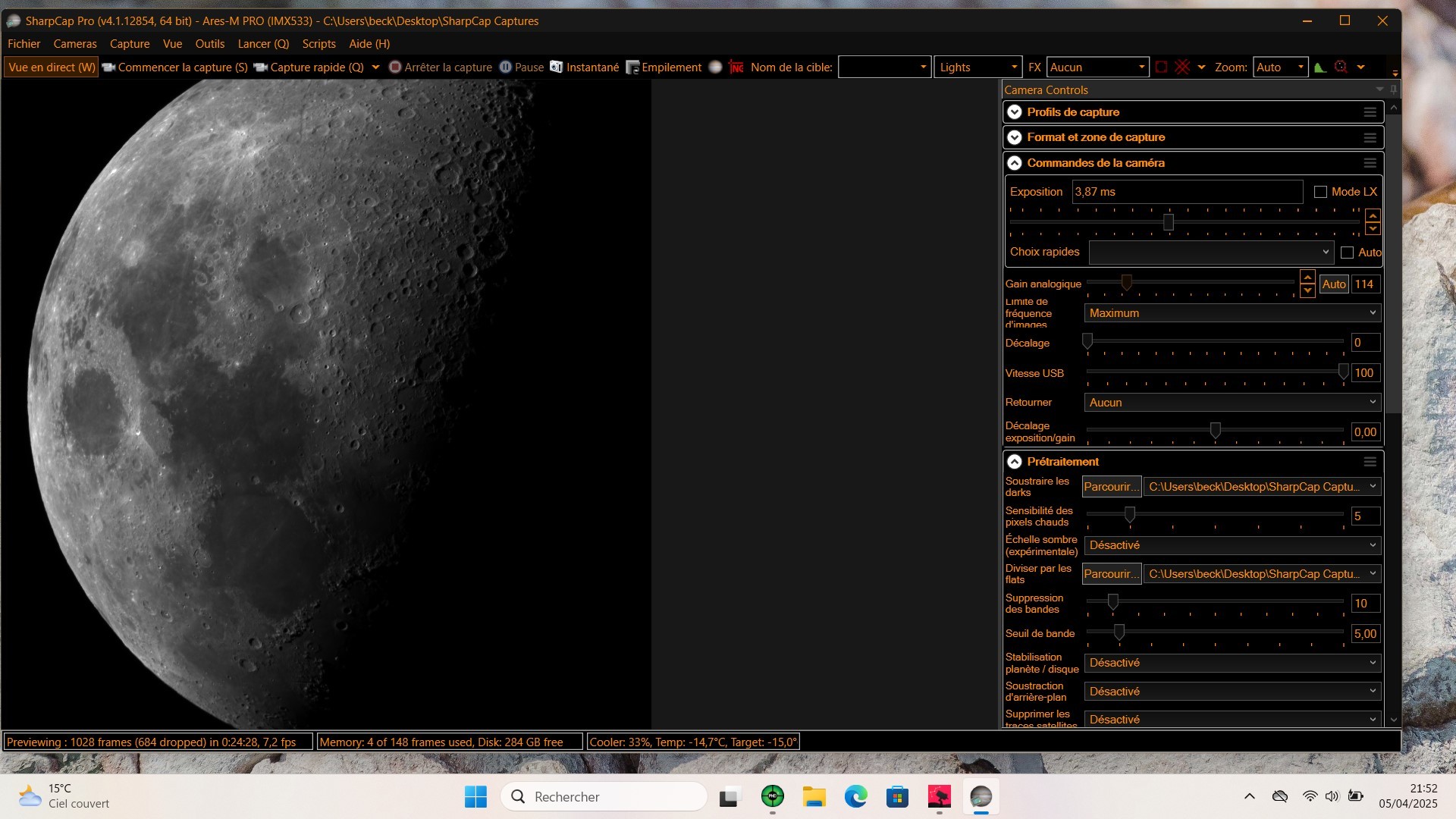Collapse the Prétraitement section
This screenshot has height=819, width=1456.
(x=1015, y=462)
